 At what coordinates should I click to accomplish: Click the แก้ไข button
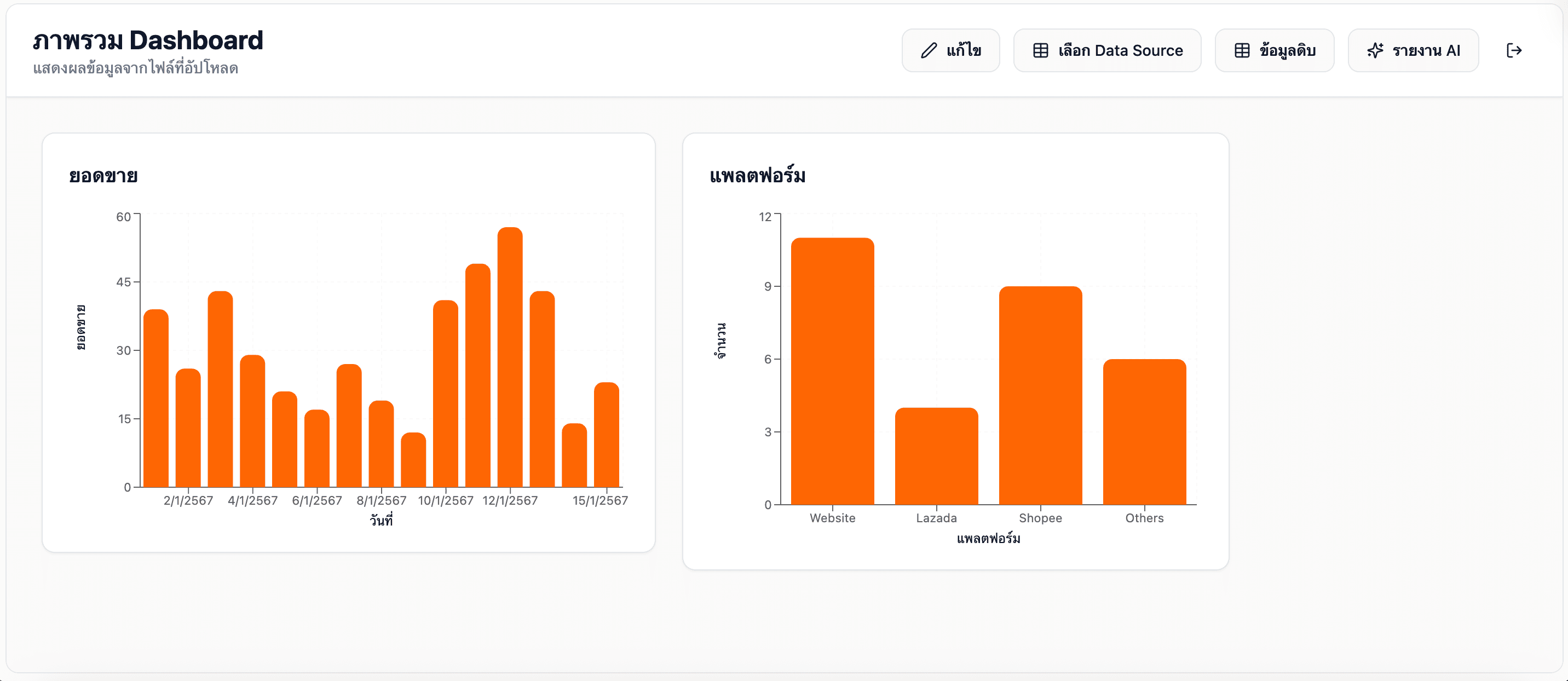[951, 50]
